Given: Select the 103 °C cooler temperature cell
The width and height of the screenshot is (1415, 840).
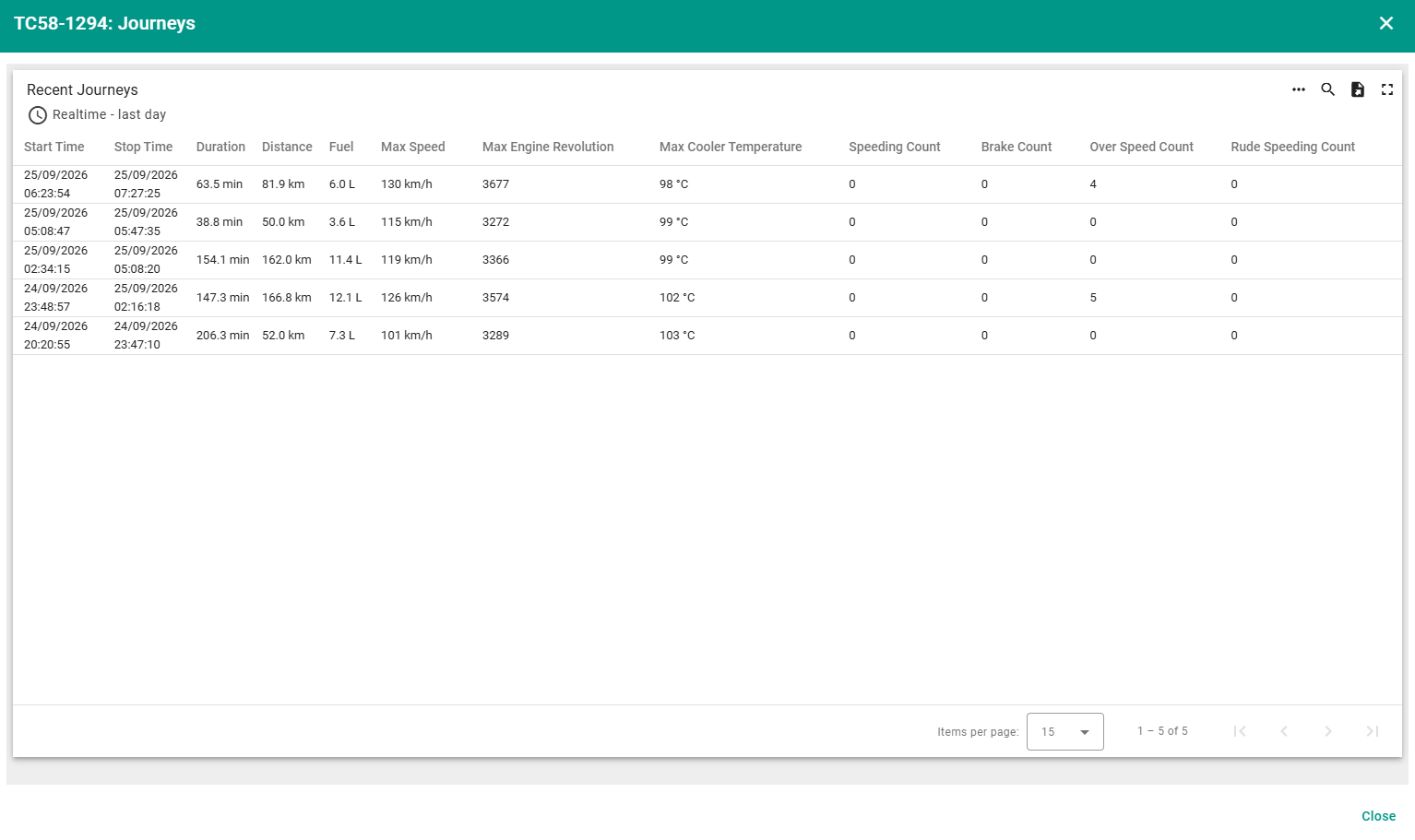Looking at the screenshot, I should [x=677, y=336].
